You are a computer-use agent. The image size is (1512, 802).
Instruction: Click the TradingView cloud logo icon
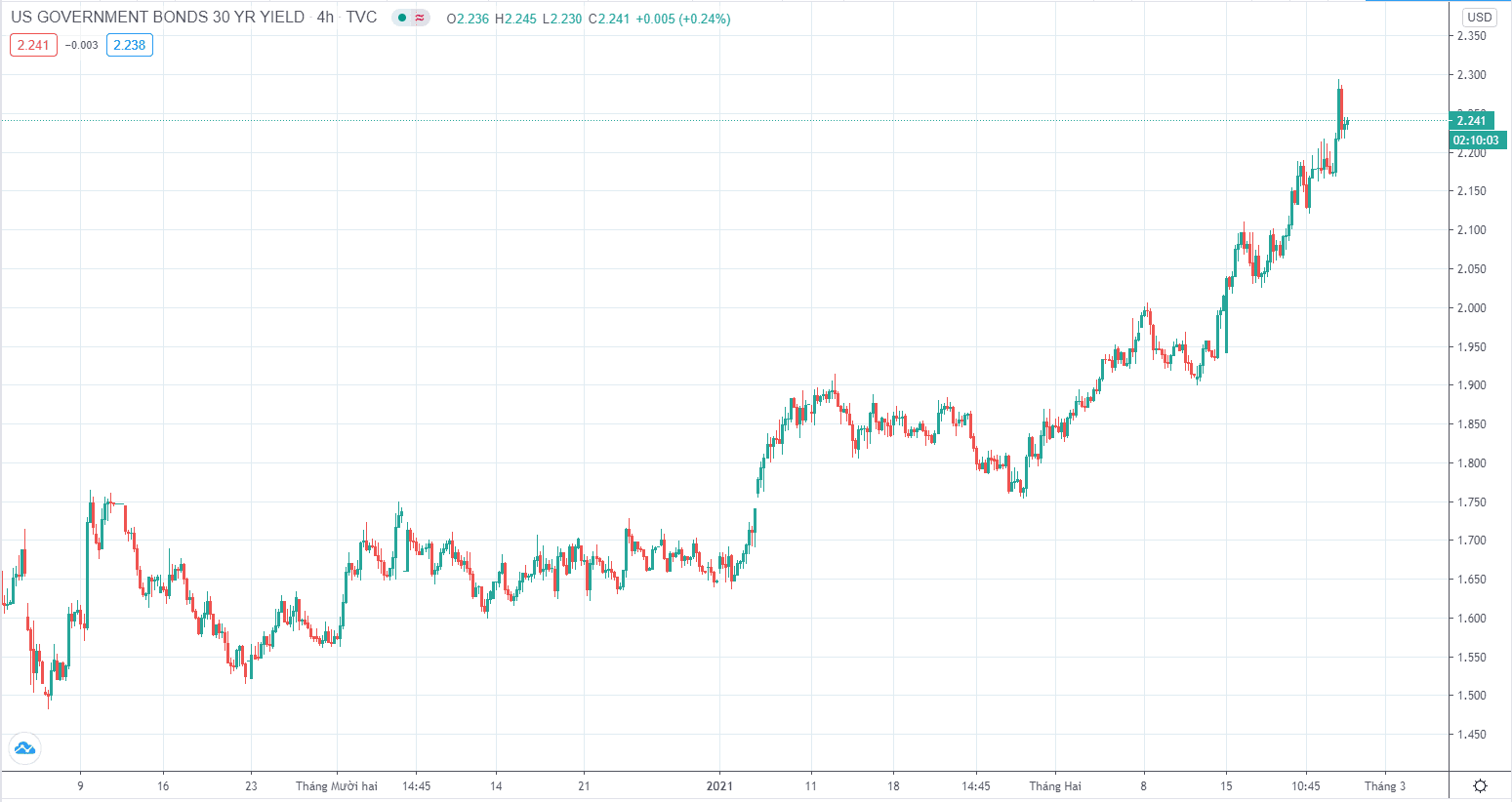23,749
